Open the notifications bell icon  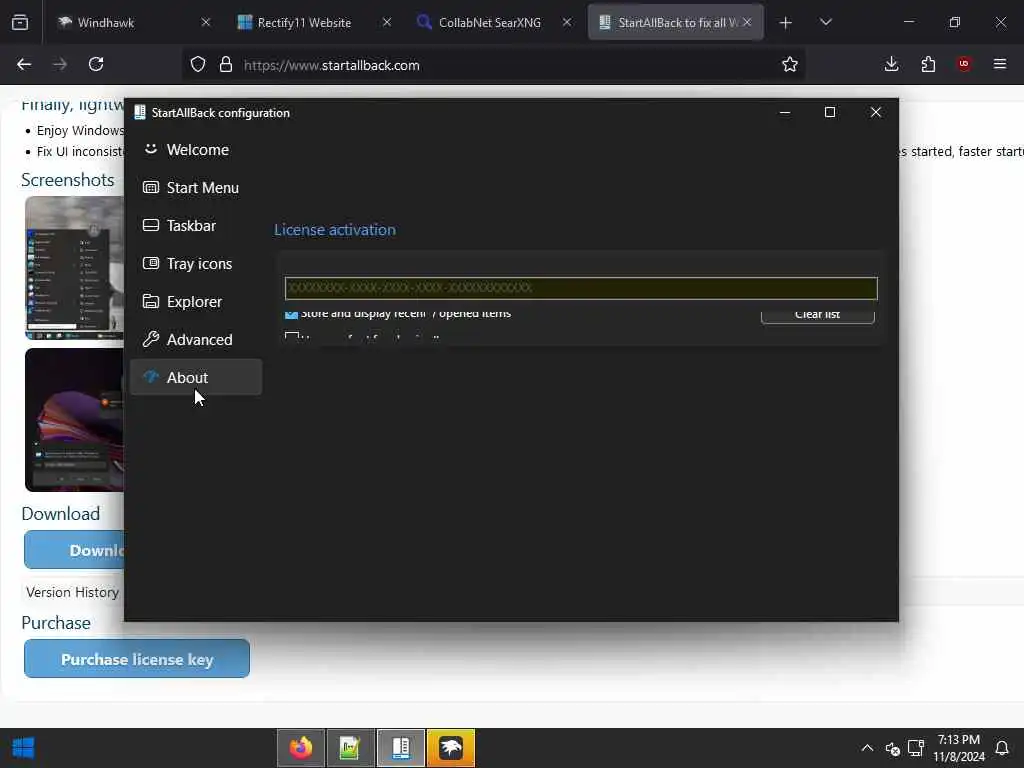tap(1002, 748)
